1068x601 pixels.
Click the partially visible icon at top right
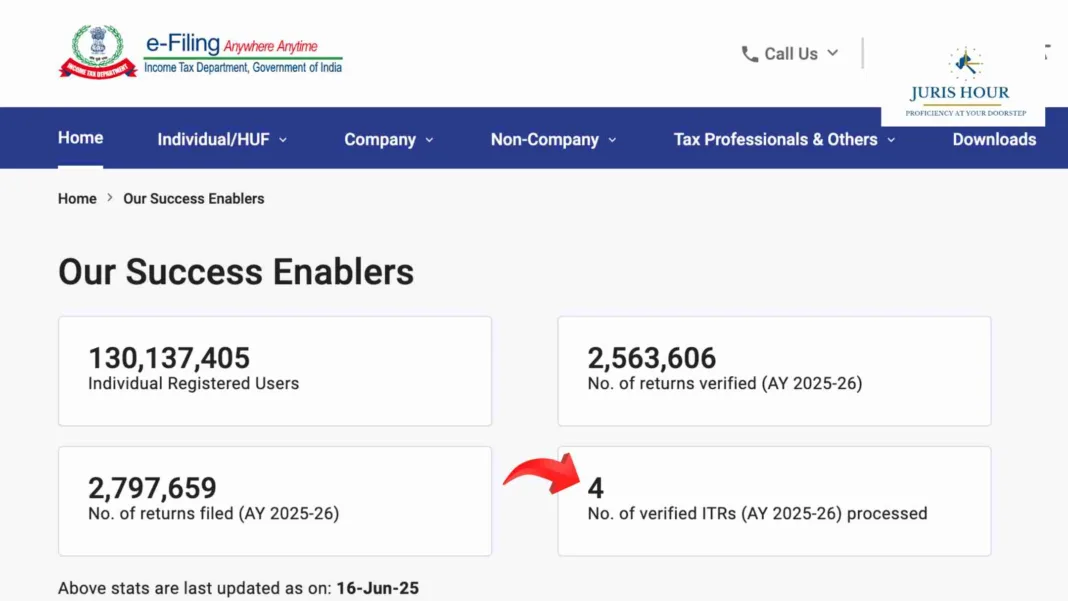1047,48
